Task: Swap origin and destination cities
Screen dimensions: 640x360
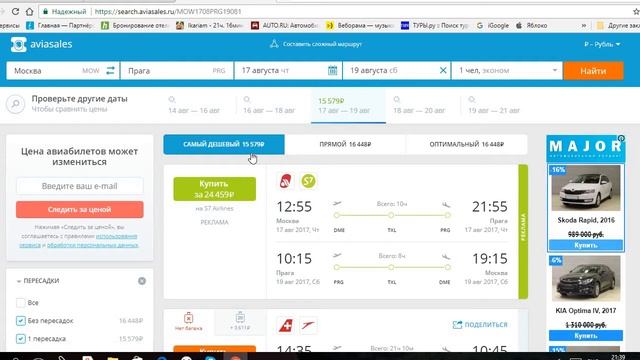Action: click(110, 71)
